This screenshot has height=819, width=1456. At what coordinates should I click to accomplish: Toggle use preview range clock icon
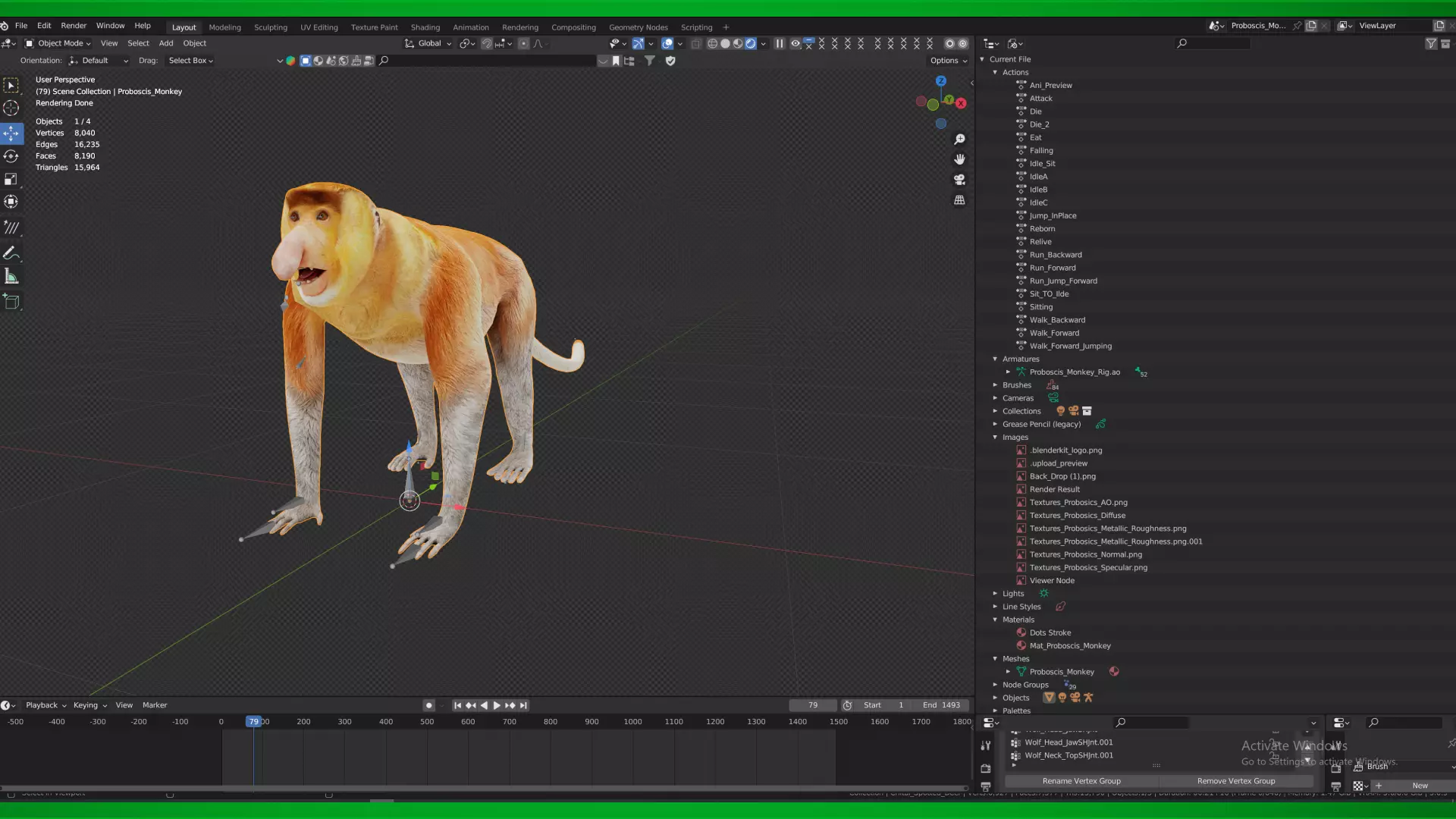pyautogui.click(x=847, y=705)
